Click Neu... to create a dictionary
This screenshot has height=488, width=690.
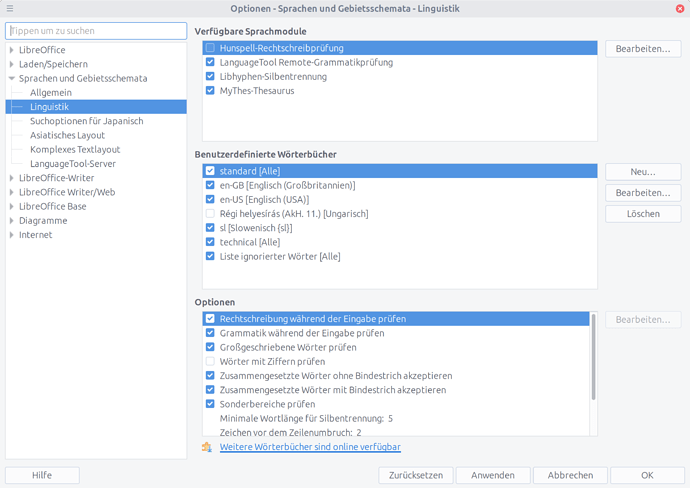[x=643, y=172]
